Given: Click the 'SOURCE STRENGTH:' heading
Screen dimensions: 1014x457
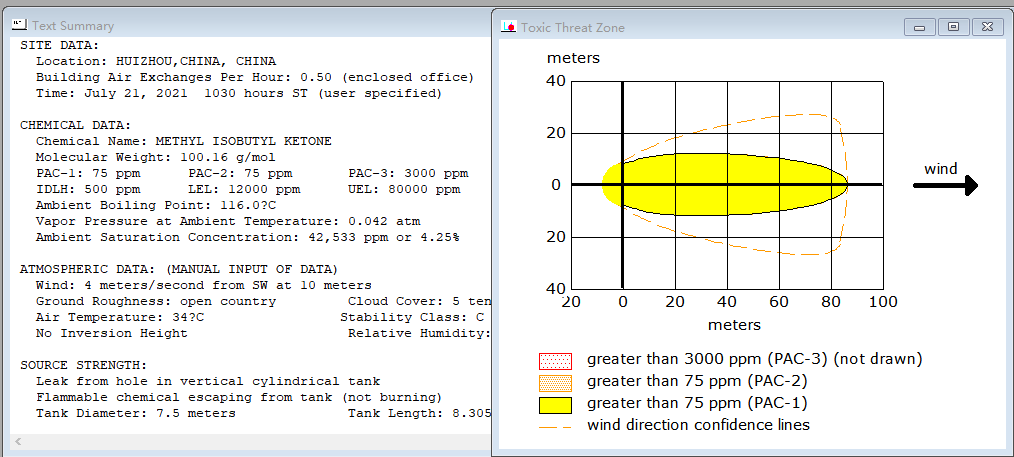Looking at the screenshot, I should 84,365.
